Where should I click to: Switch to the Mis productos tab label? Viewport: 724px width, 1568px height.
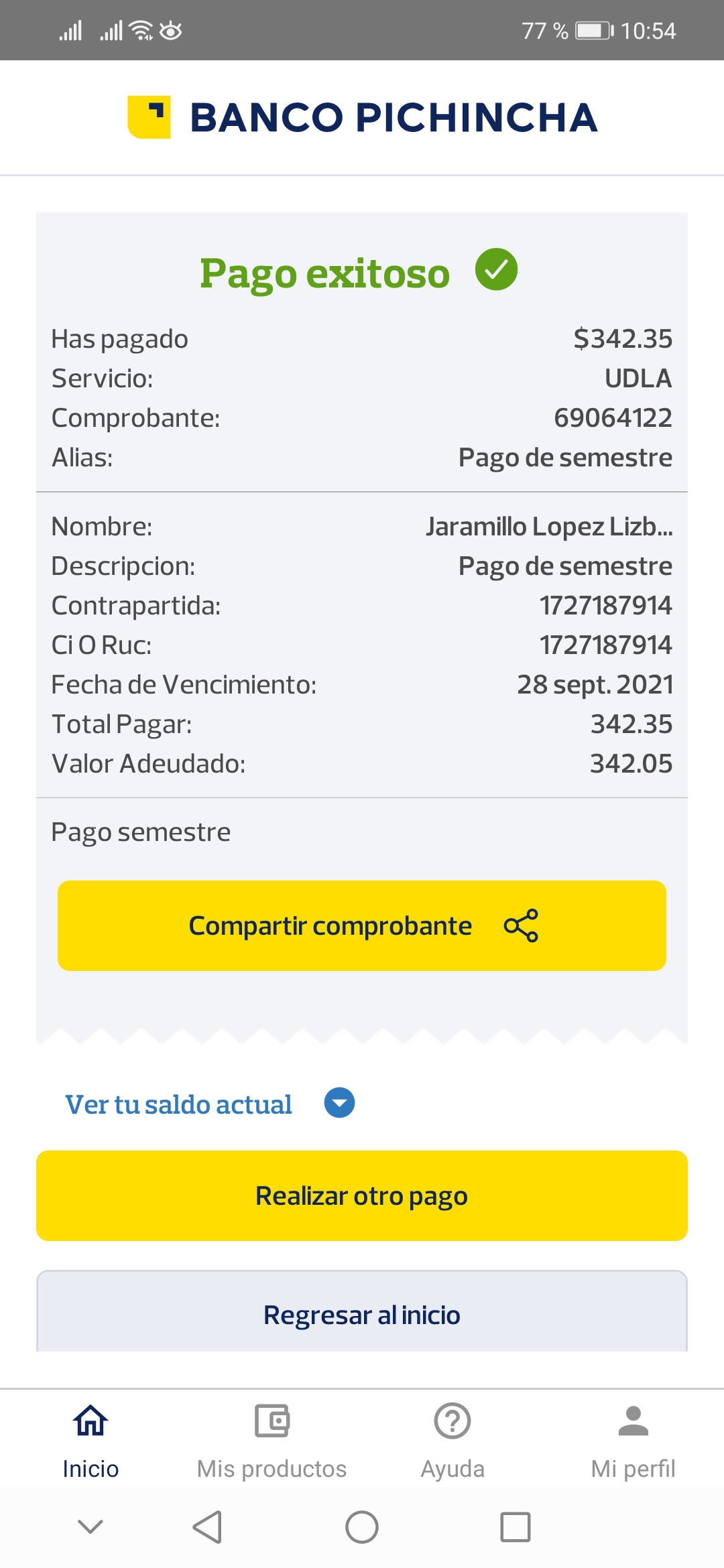point(271,1469)
